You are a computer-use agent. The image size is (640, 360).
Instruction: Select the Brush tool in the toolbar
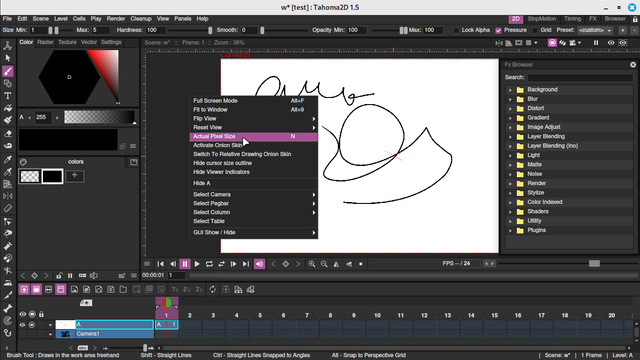point(7,71)
